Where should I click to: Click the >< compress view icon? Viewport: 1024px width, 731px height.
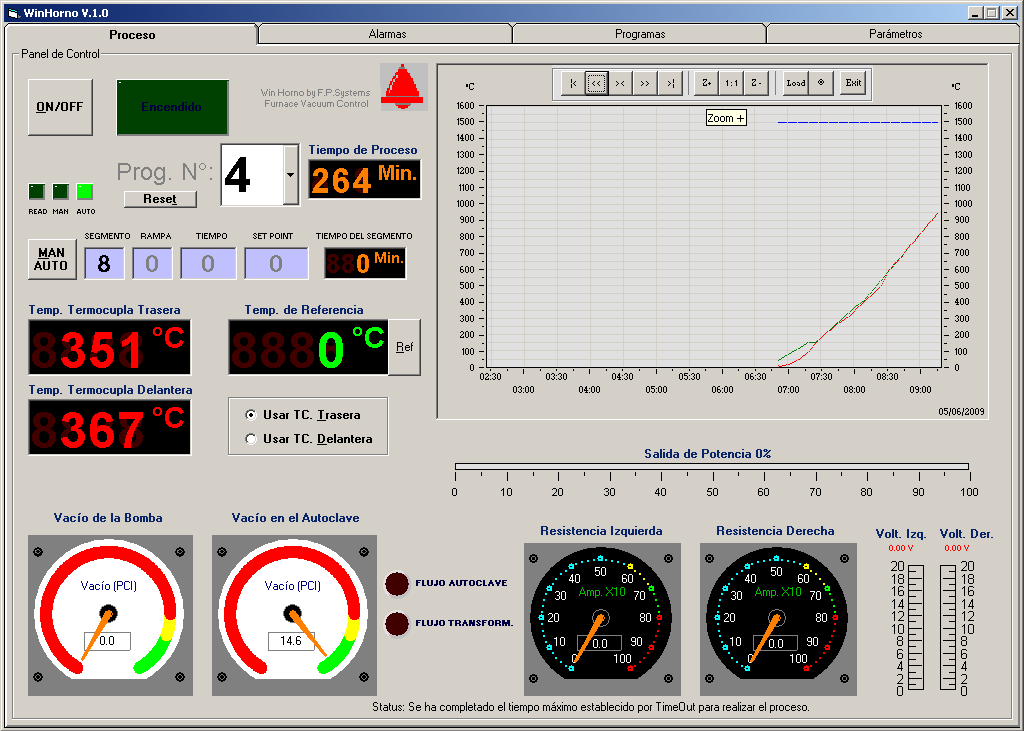620,84
